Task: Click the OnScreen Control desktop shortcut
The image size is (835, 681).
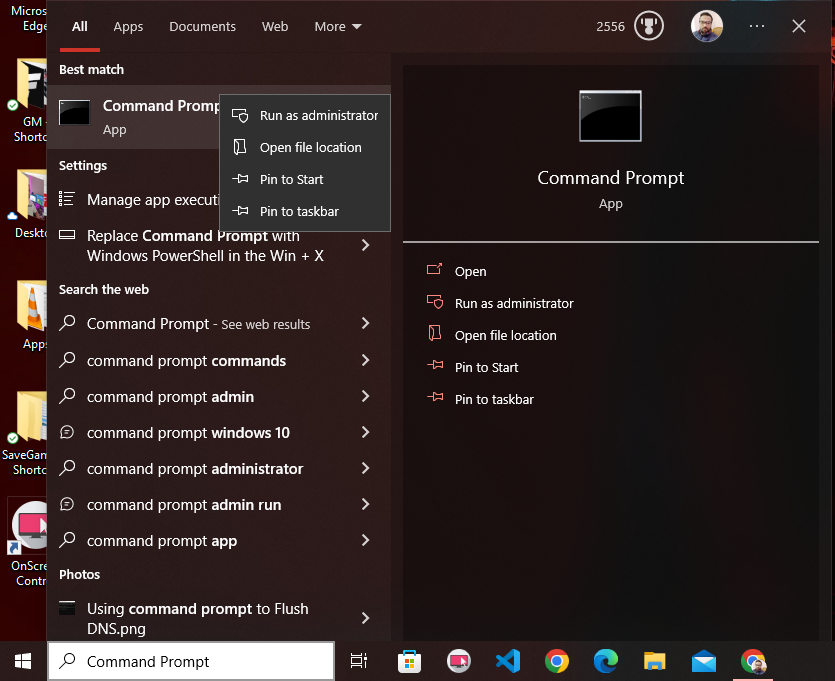Action: tap(28, 543)
